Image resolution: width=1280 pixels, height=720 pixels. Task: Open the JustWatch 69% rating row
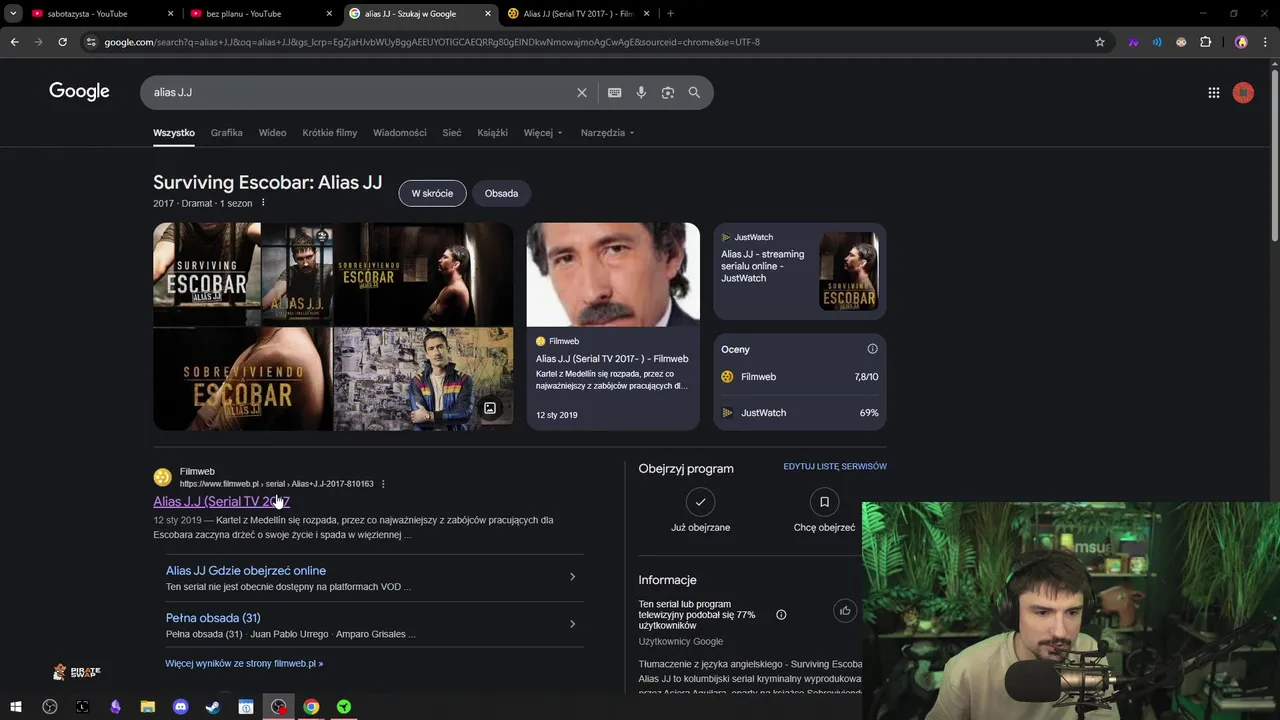pyautogui.click(x=800, y=413)
